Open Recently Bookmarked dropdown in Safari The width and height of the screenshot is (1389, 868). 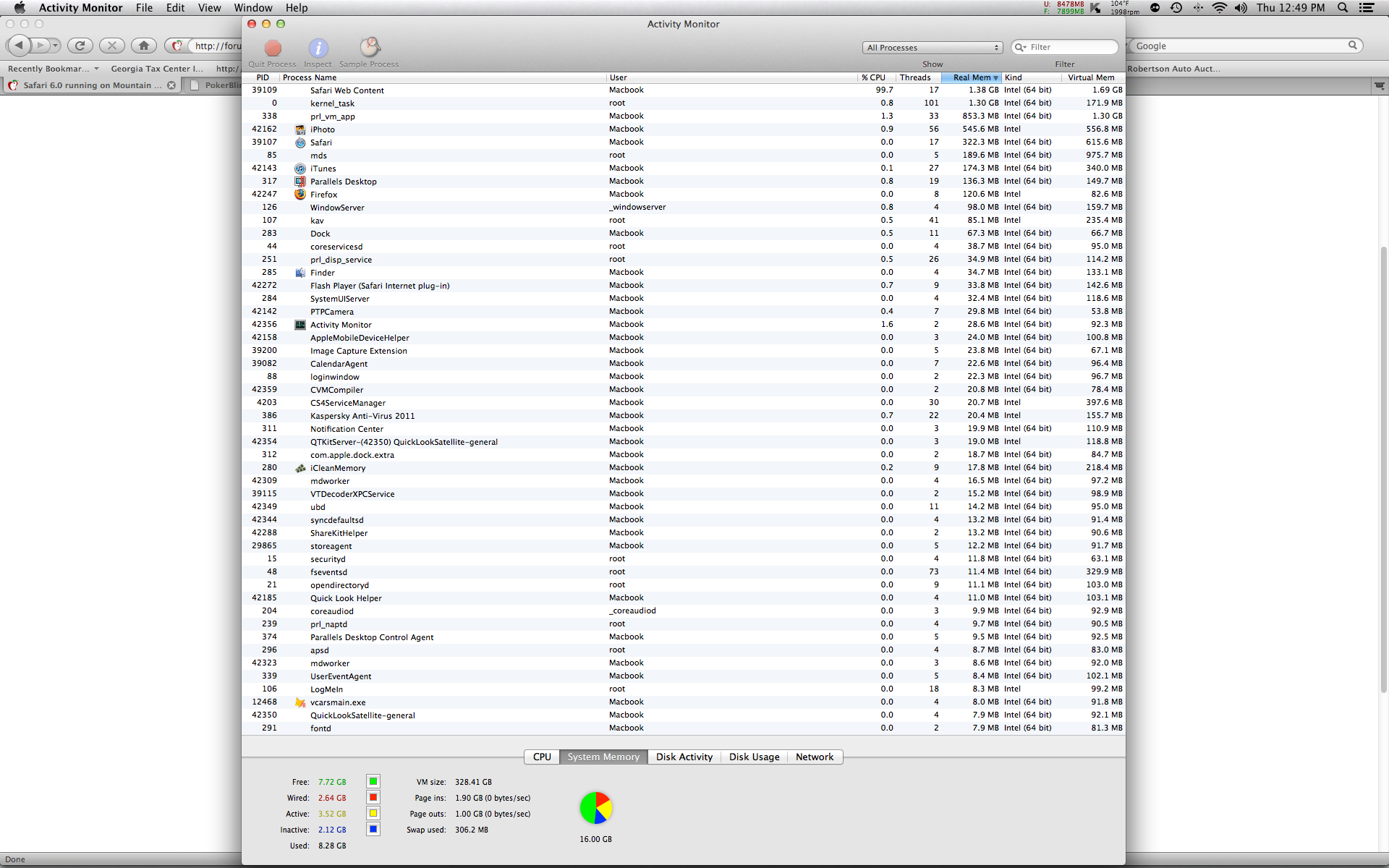point(54,69)
